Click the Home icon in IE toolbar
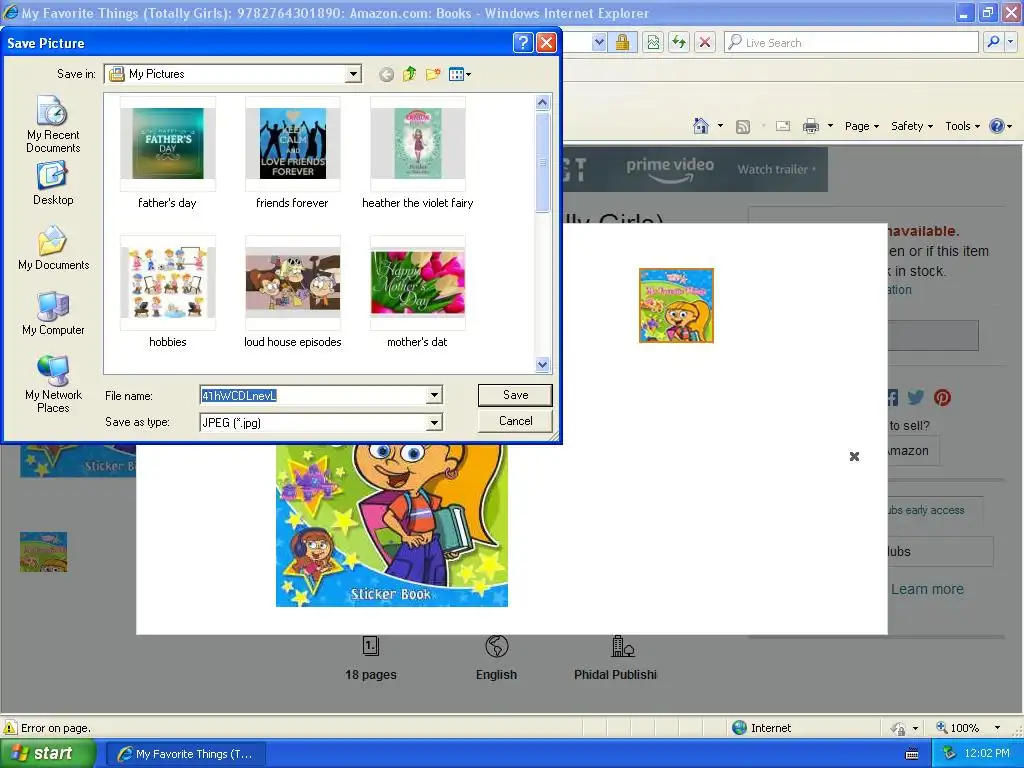The height and width of the screenshot is (768, 1024). coord(701,126)
